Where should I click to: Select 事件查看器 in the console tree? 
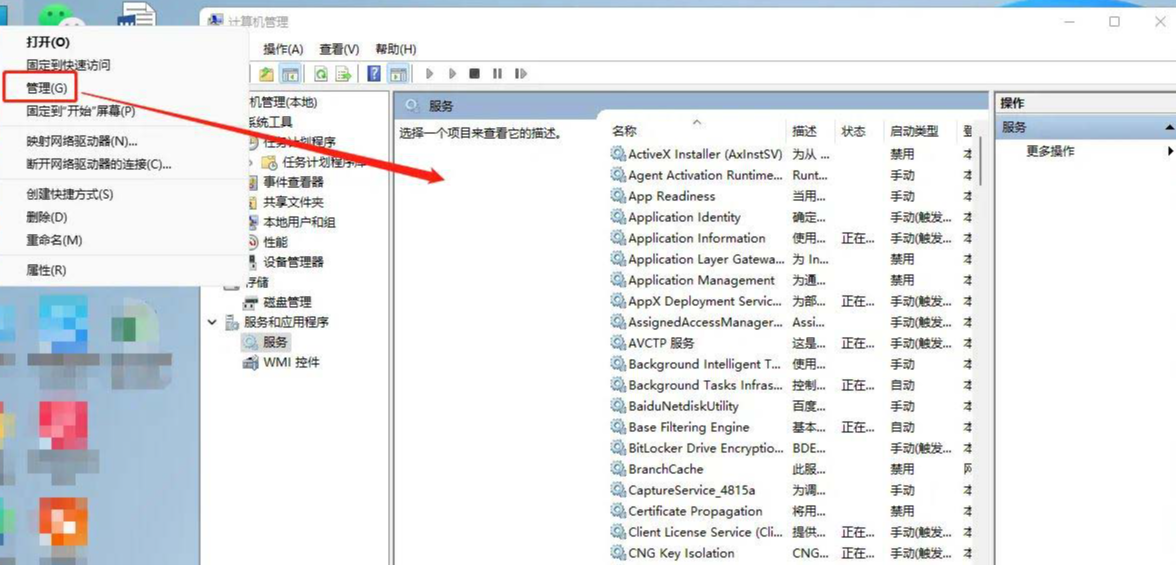click(x=293, y=182)
